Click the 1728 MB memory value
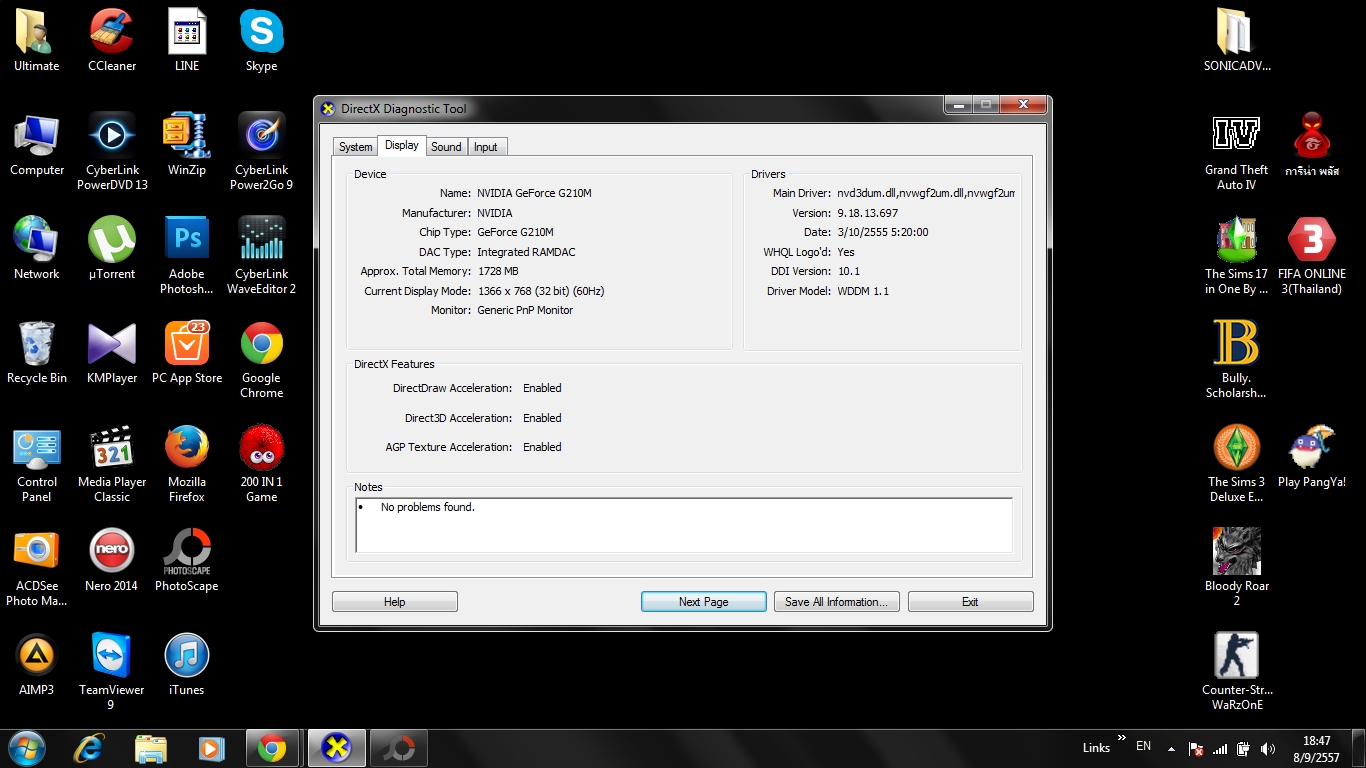 coord(497,271)
